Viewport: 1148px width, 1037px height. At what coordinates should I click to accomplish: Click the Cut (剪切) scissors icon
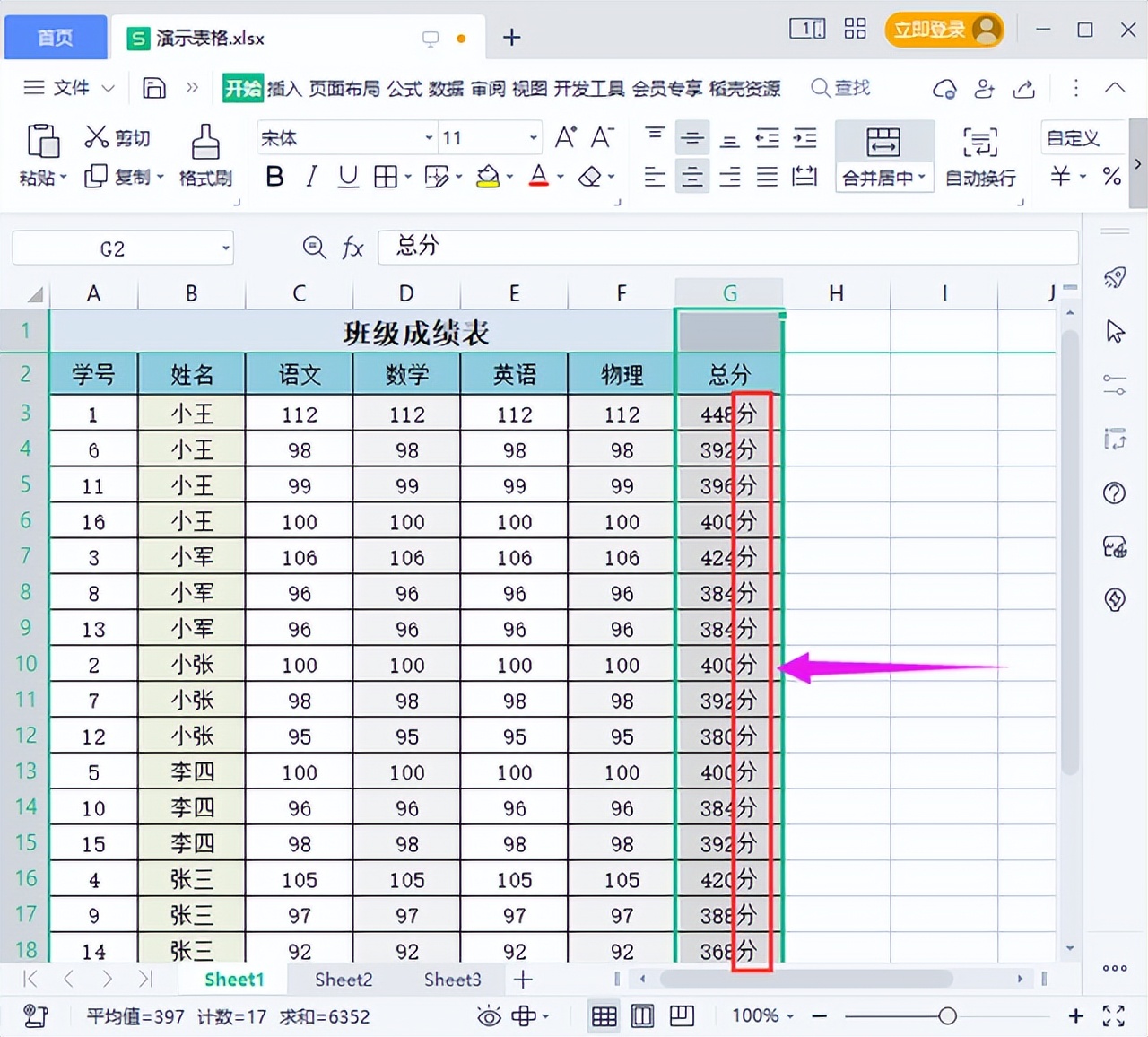point(96,135)
